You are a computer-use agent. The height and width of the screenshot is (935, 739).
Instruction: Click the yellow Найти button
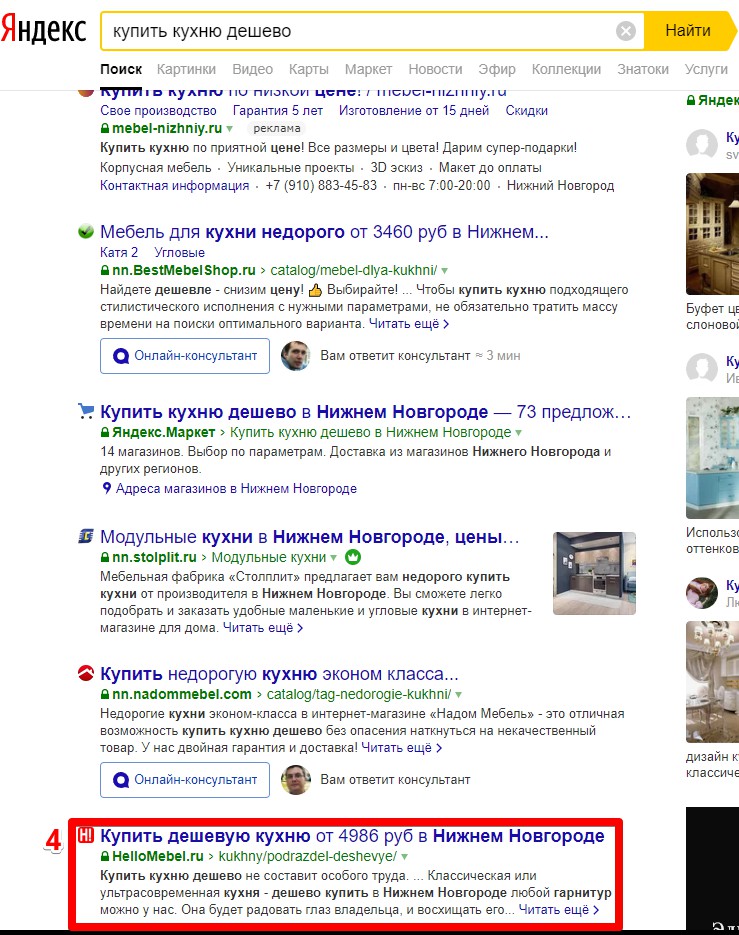click(x=689, y=30)
